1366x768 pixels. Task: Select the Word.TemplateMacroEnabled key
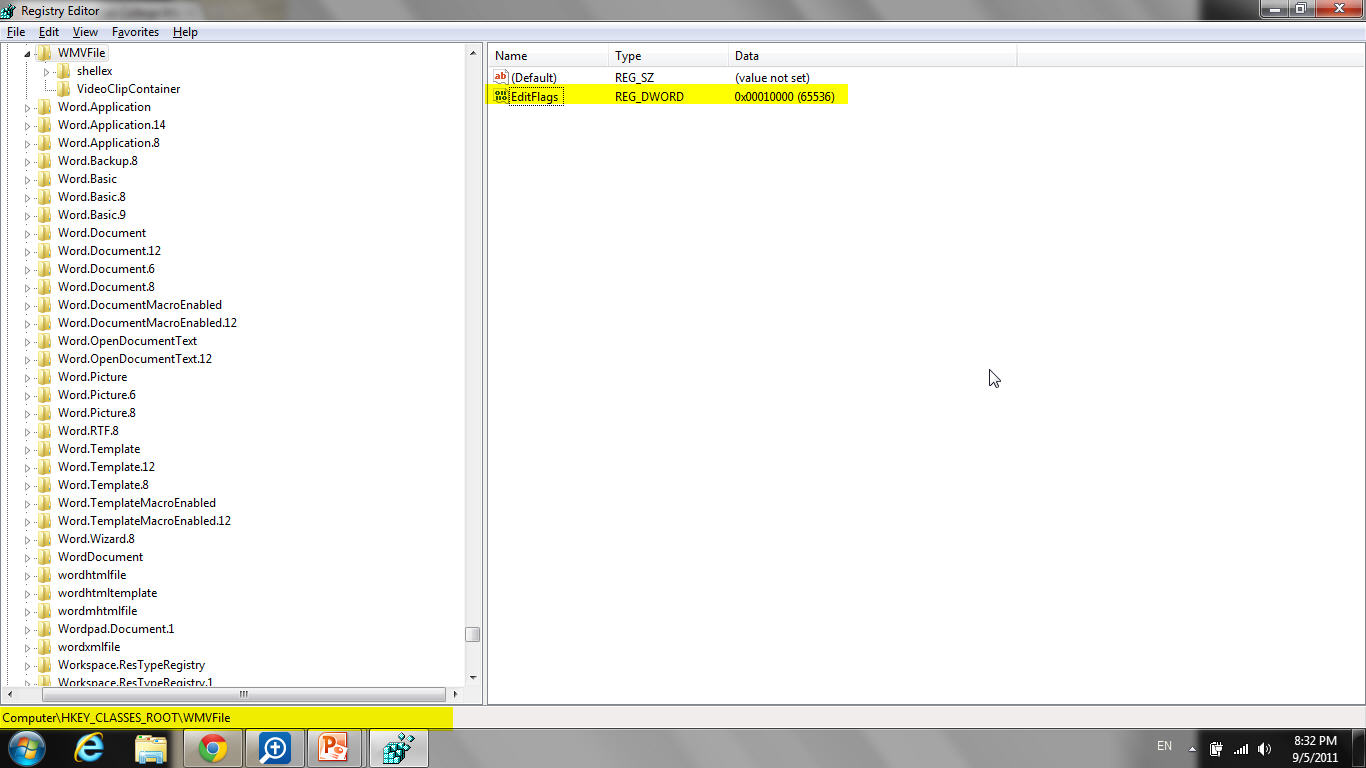[x=137, y=503]
